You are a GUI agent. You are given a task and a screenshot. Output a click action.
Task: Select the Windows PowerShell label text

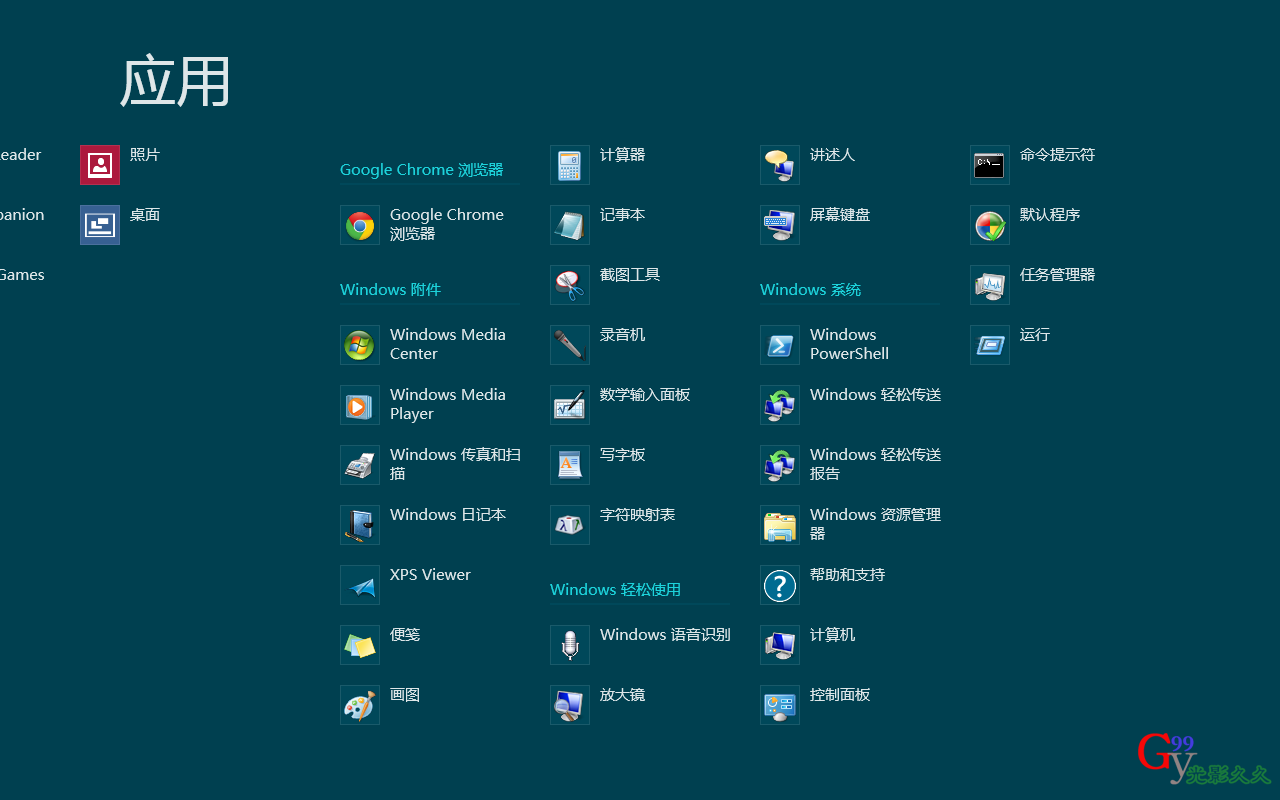click(x=849, y=344)
